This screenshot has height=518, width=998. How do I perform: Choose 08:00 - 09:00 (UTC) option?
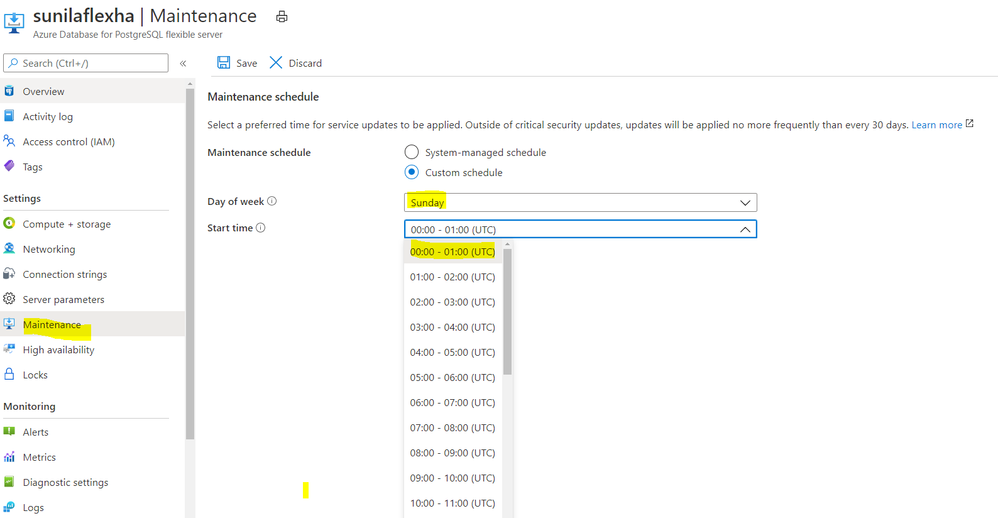(453, 453)
